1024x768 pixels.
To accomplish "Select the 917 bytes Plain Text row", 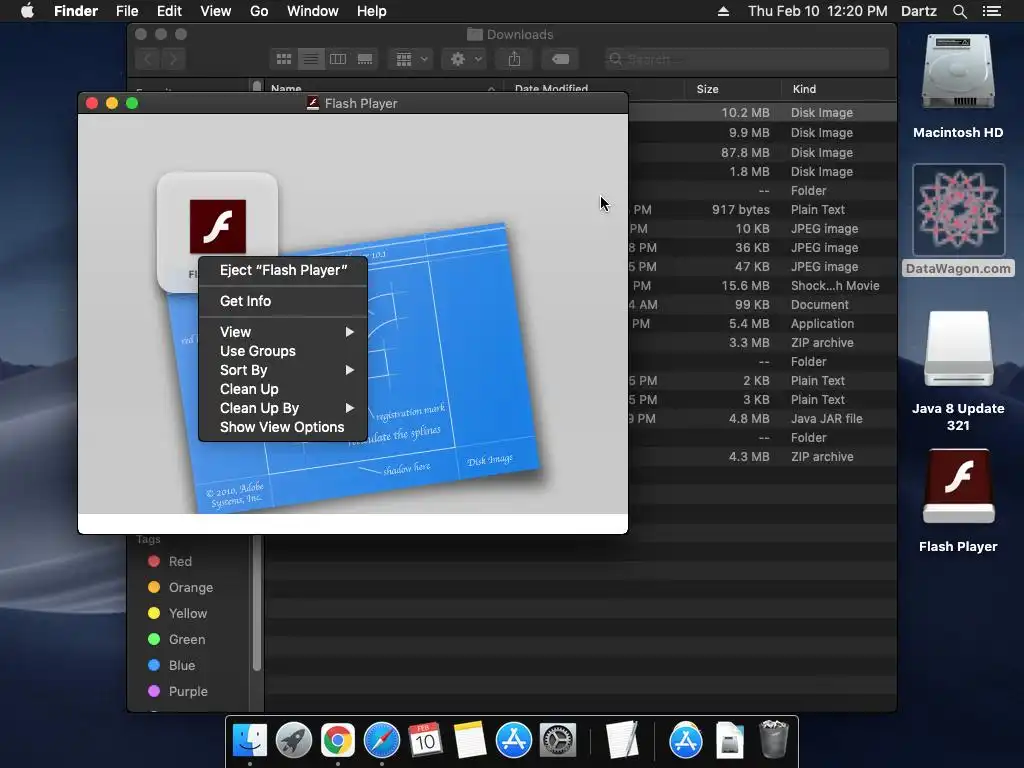I will [762, 210].
